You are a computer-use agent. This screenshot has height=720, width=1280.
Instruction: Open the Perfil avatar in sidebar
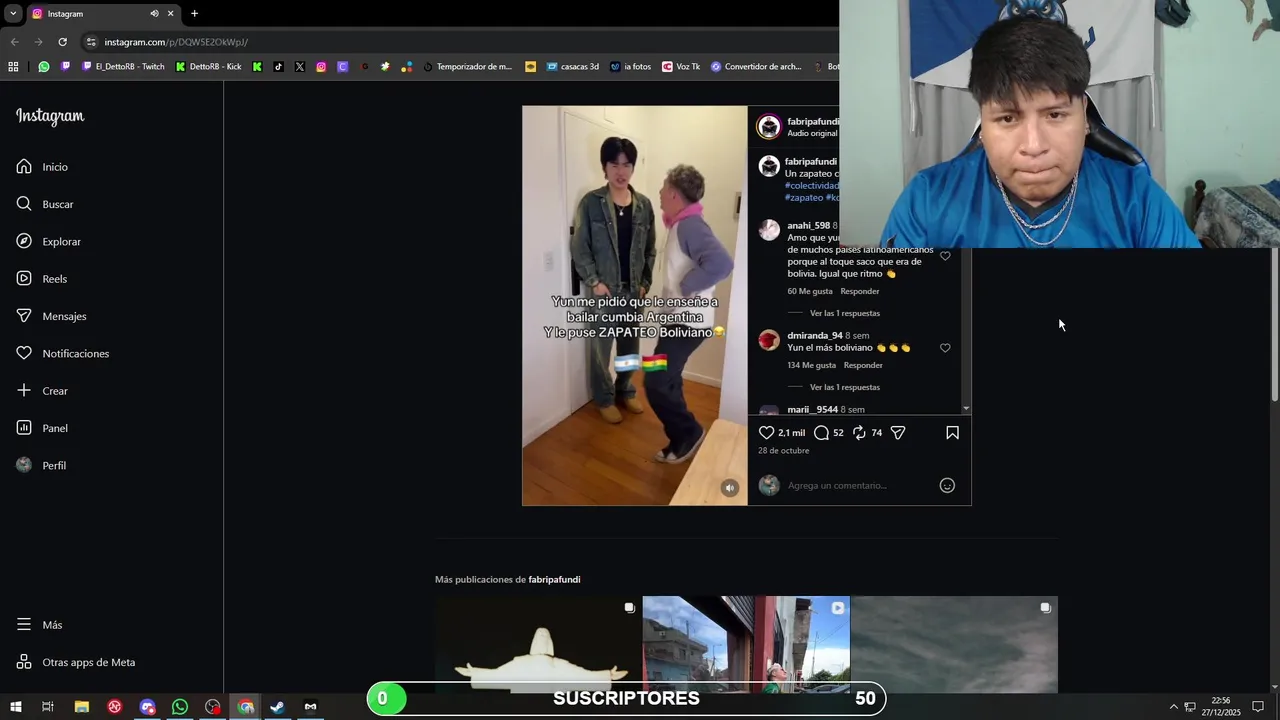[24, 465]
